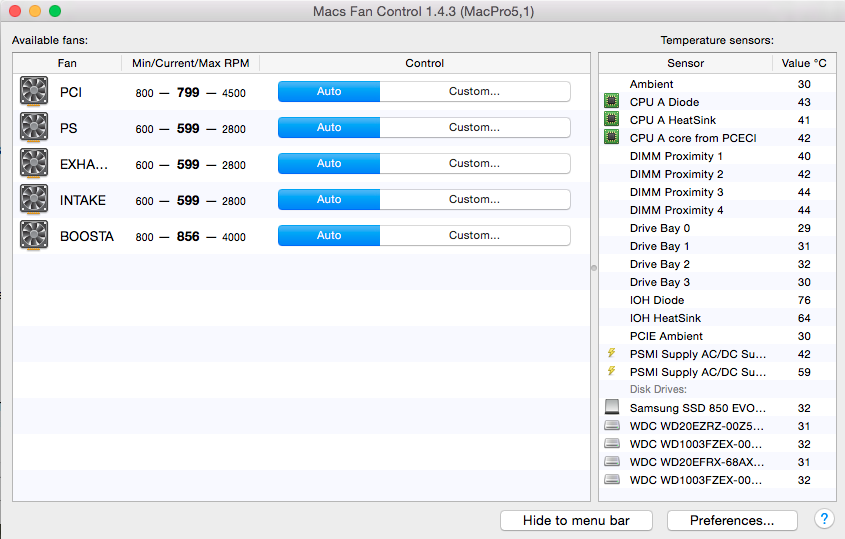Click the Control column header
Image resolution: width=845 pixels, height=539 pixels.
tap(425, 63)
